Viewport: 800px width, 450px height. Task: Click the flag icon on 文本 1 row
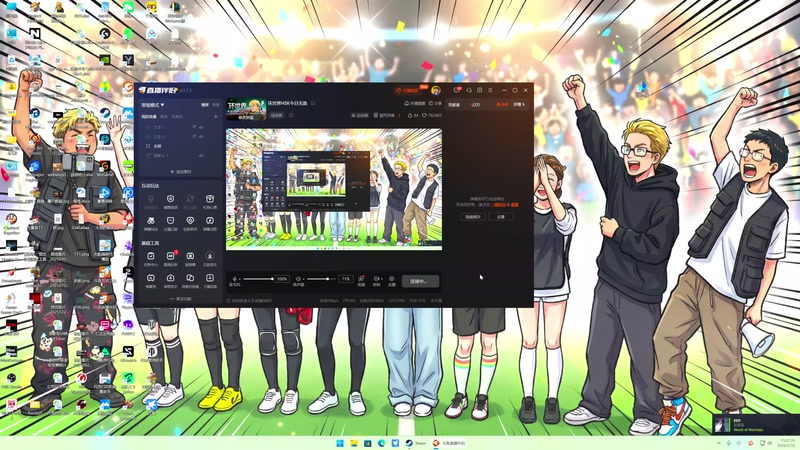[x=194, y=127]
